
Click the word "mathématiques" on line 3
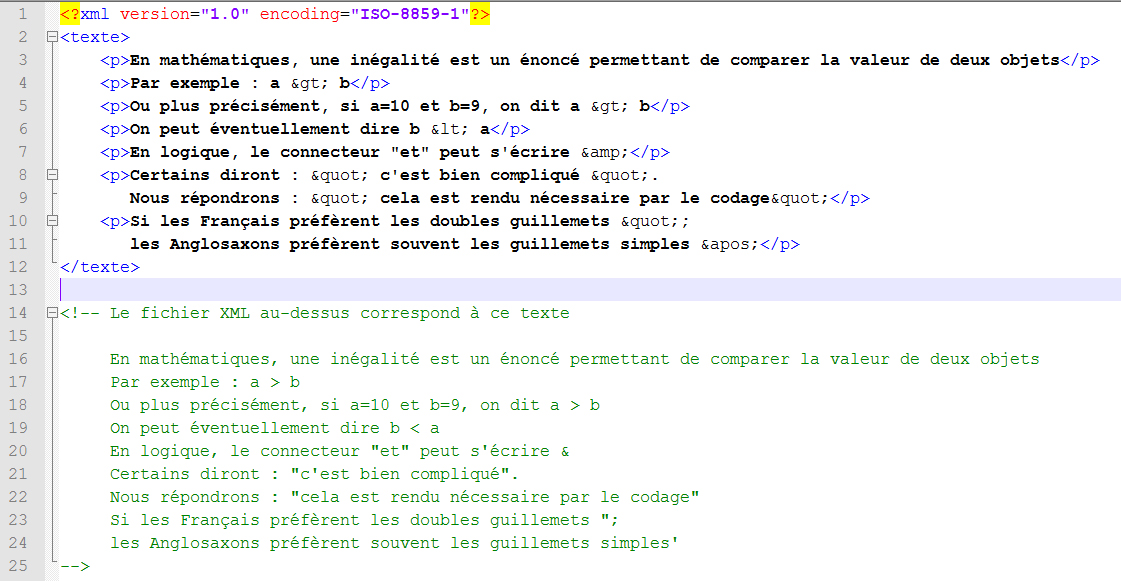pos(224,60)
